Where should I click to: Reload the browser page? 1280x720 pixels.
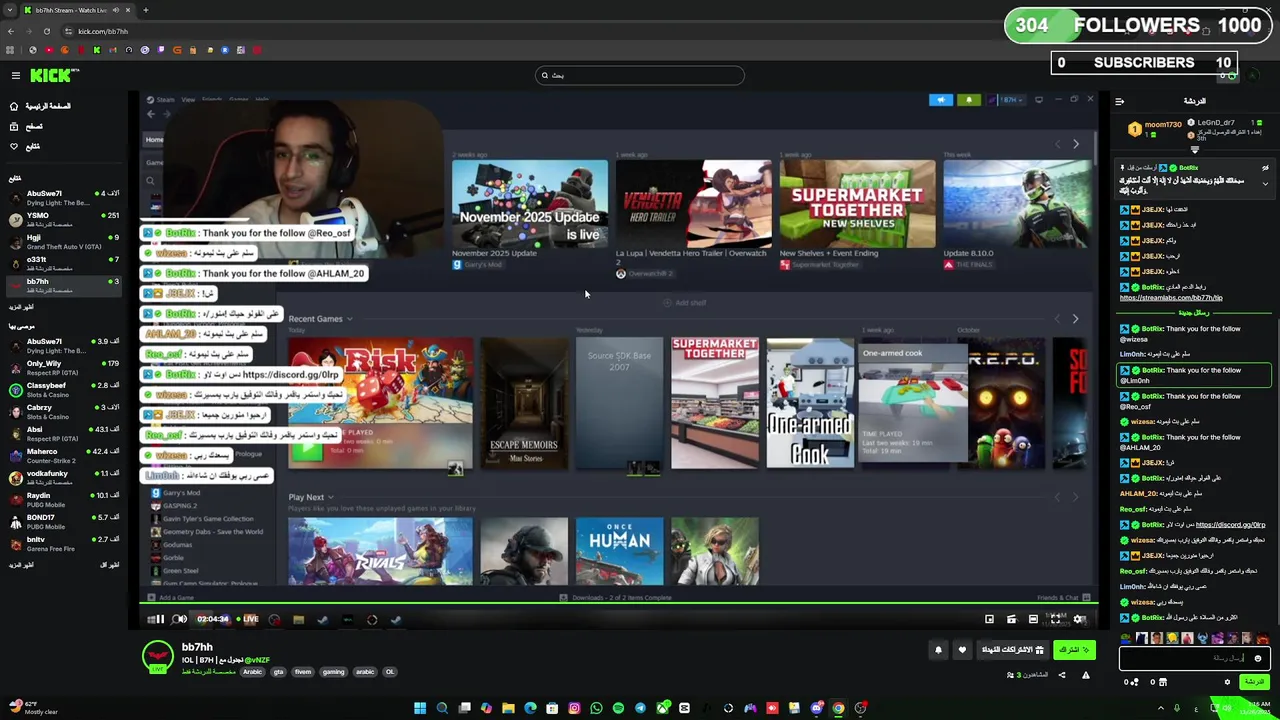point(47,31)
